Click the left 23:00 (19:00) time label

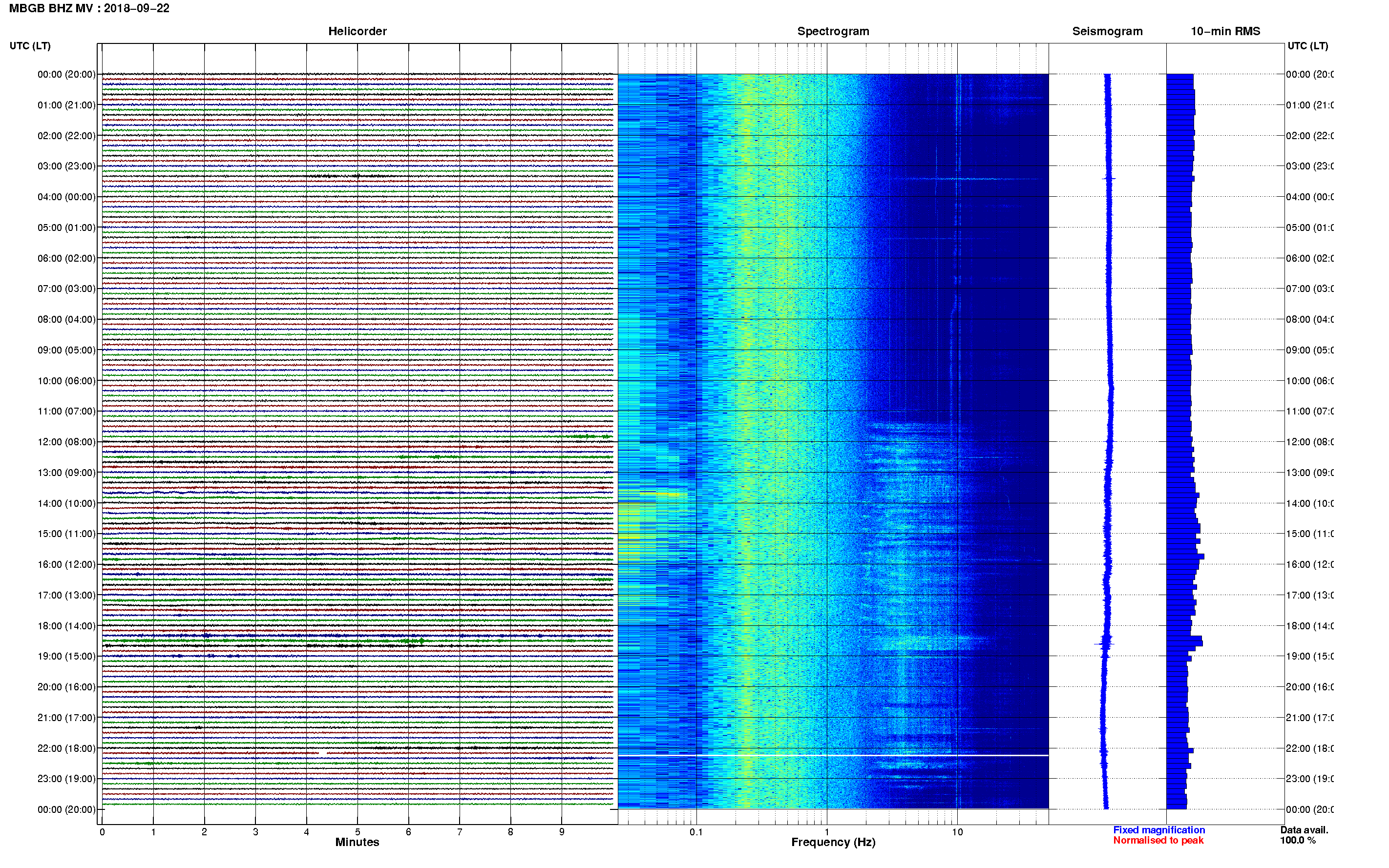[66, 779]
